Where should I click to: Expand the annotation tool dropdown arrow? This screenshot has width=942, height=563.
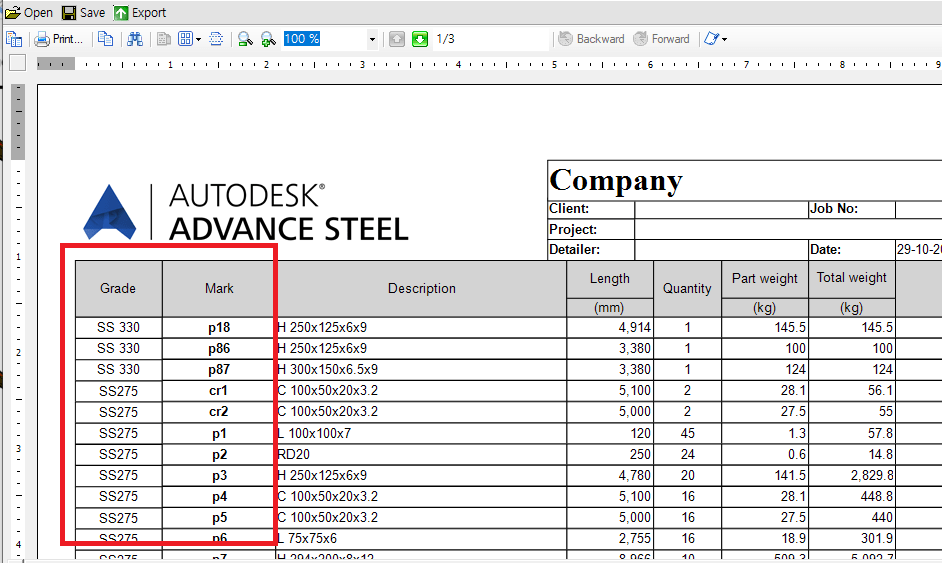725,40
